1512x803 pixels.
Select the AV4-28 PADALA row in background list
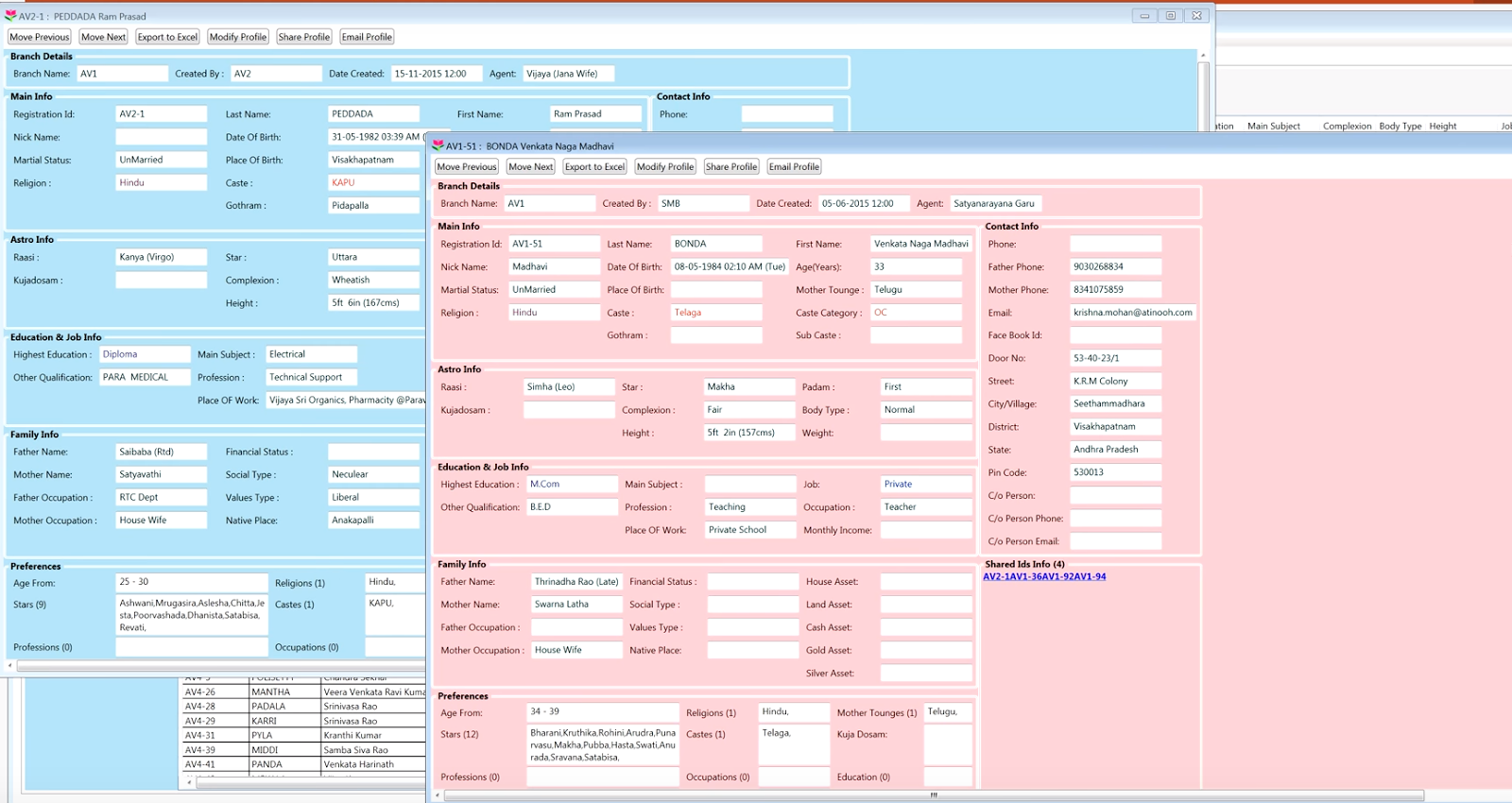pos(303,707)
